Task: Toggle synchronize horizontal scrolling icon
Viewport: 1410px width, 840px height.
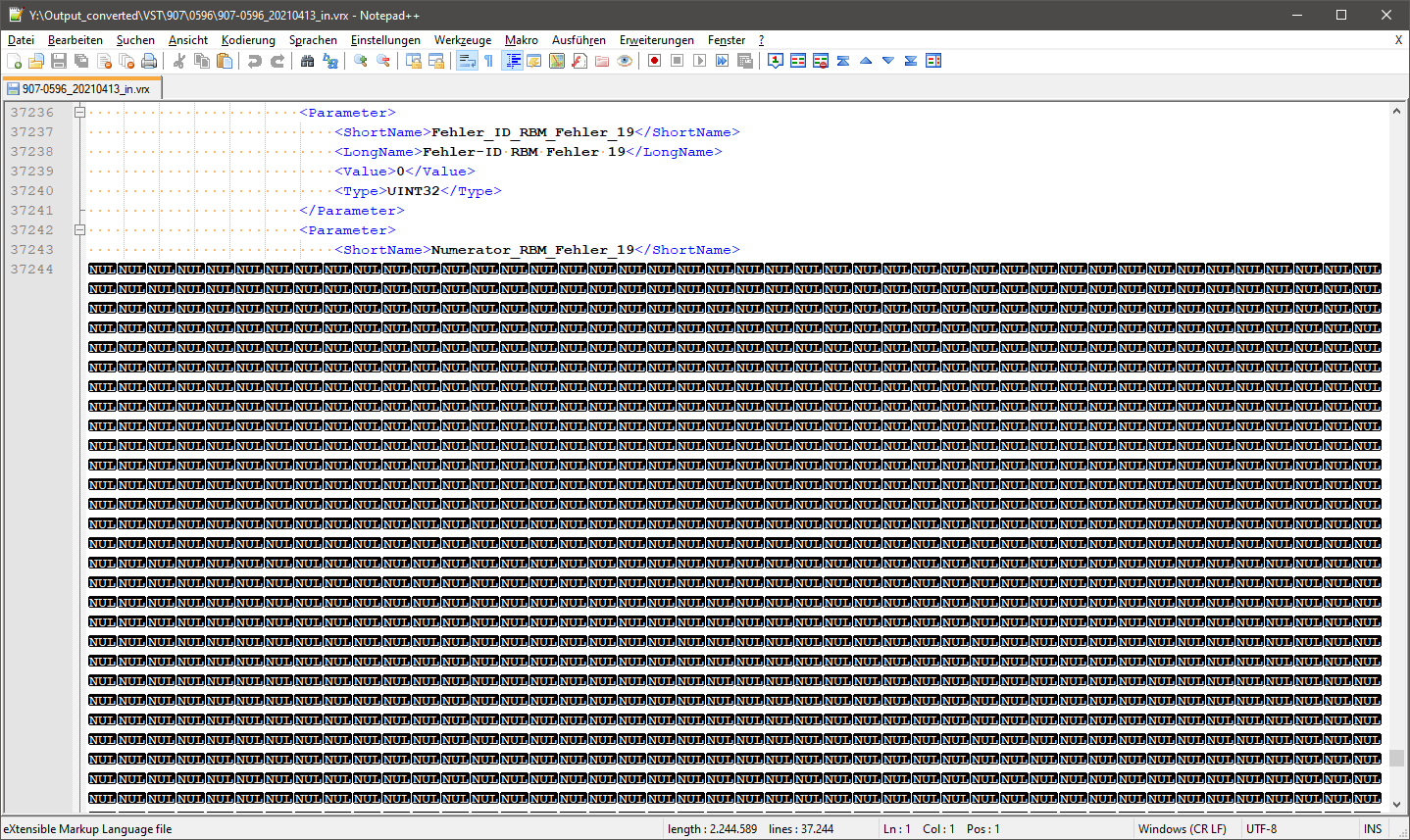Action: (436, 61)
